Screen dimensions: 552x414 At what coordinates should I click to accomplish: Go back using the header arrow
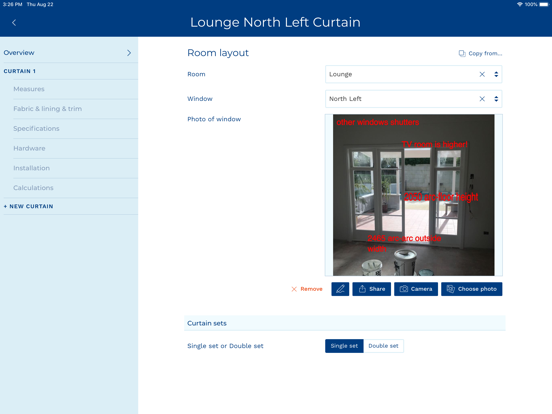[x=14, y=23]
